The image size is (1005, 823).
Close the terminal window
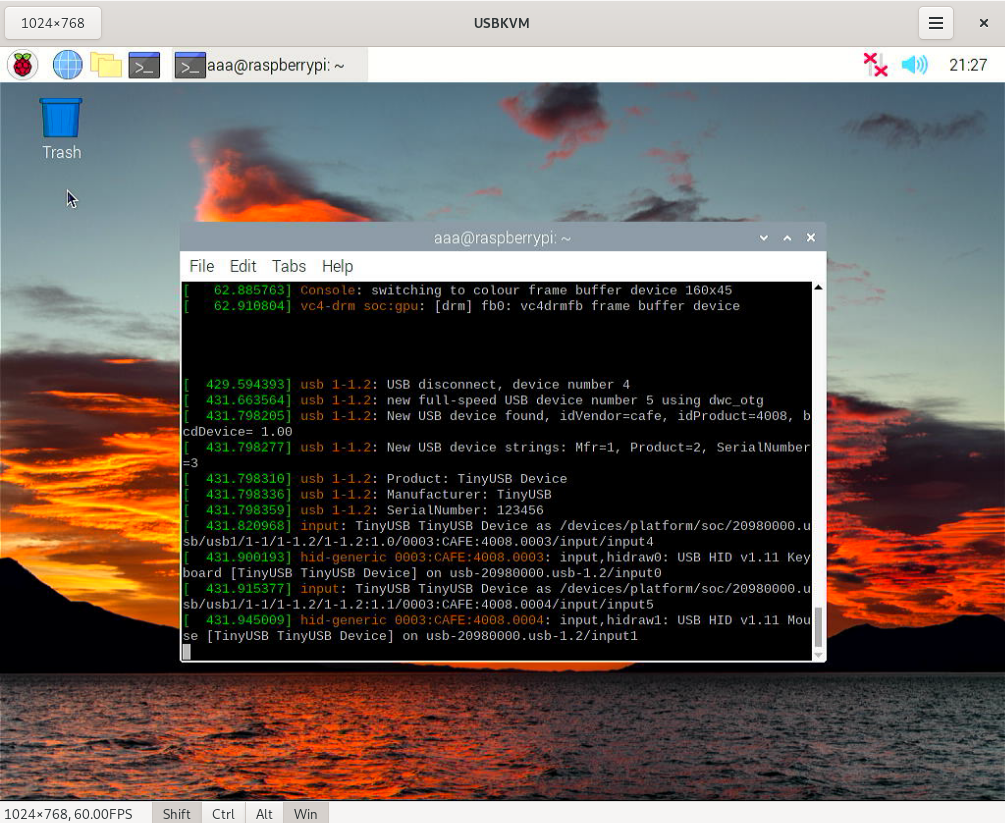(x=811, y=238)
